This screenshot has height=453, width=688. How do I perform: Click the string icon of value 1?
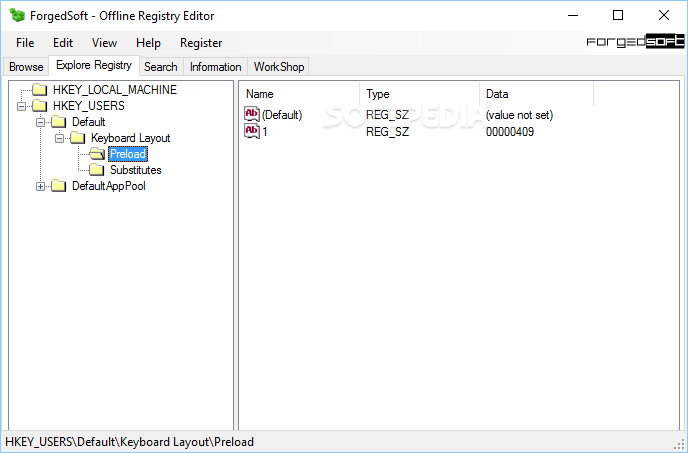(x=252, y=130)
